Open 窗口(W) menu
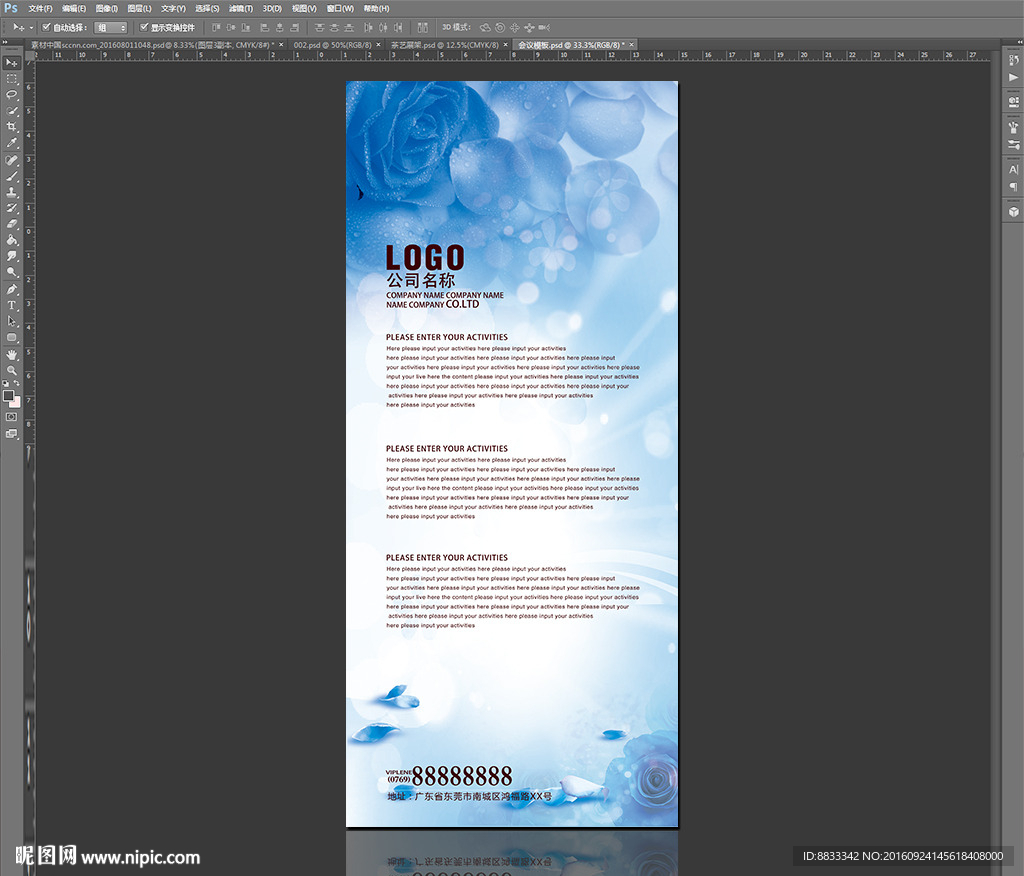 click(340, 8)
